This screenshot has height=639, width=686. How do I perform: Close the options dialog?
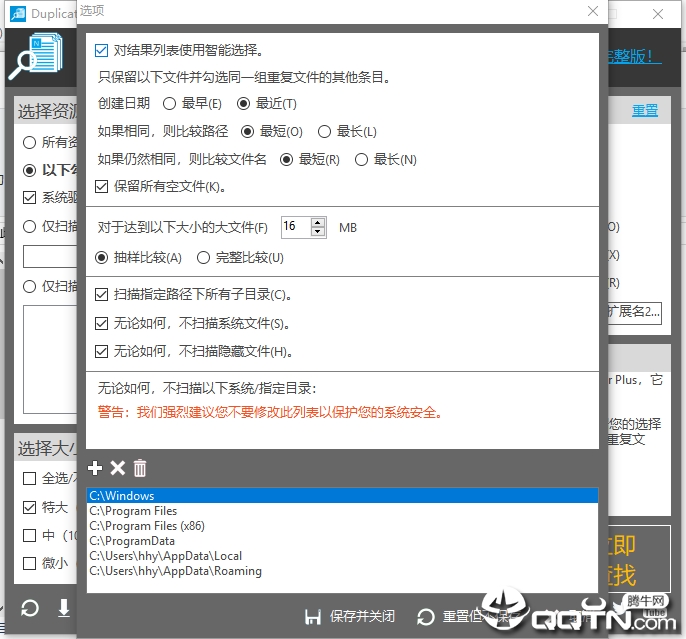click(x=593, y=12)
